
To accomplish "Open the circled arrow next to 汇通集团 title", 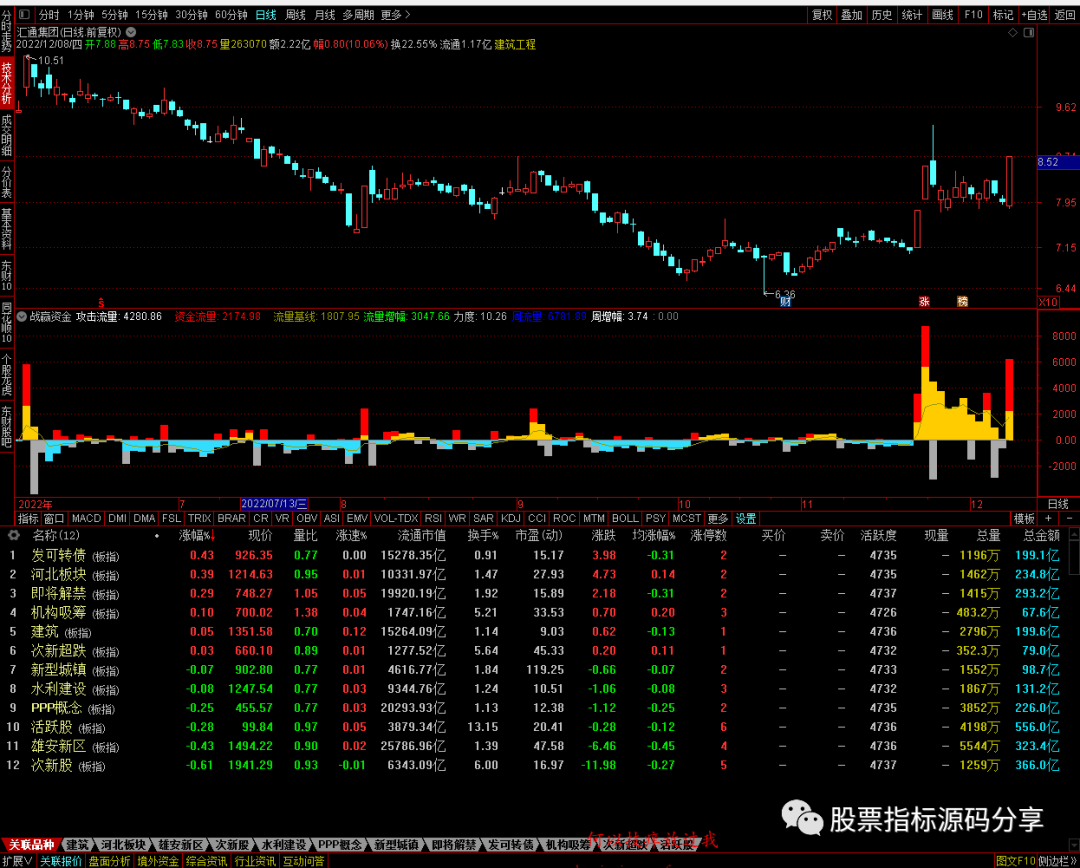I will click(x=130, y=32).
